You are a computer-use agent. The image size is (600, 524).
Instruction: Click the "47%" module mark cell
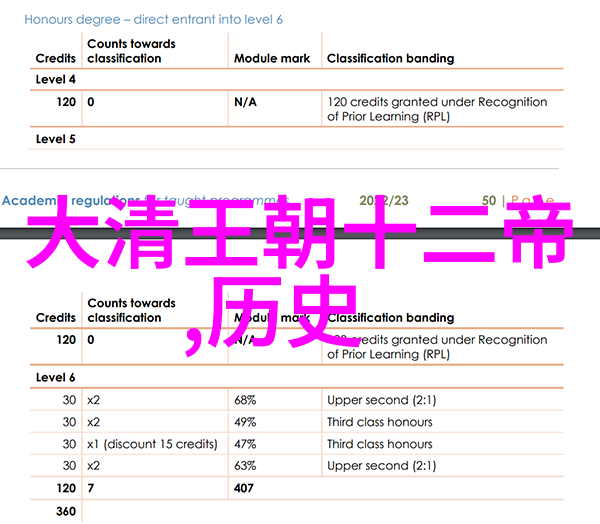[245, 444]
